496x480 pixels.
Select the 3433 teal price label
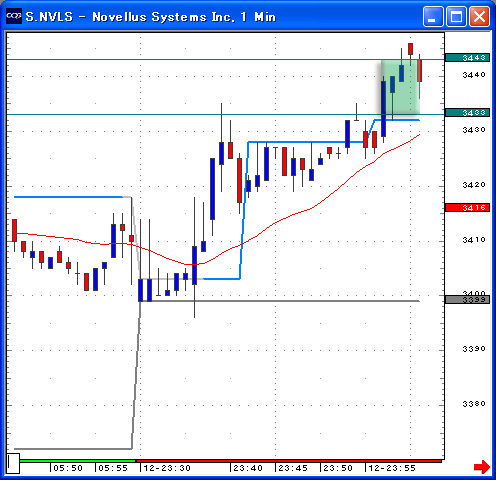[x=467, y=113]
